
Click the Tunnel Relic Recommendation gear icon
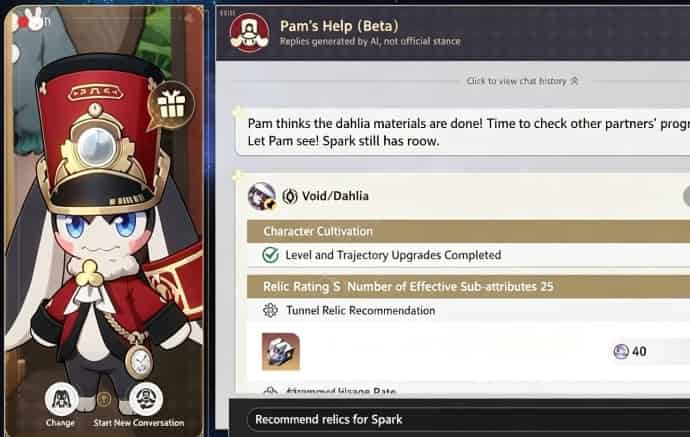tap(270, 310)
